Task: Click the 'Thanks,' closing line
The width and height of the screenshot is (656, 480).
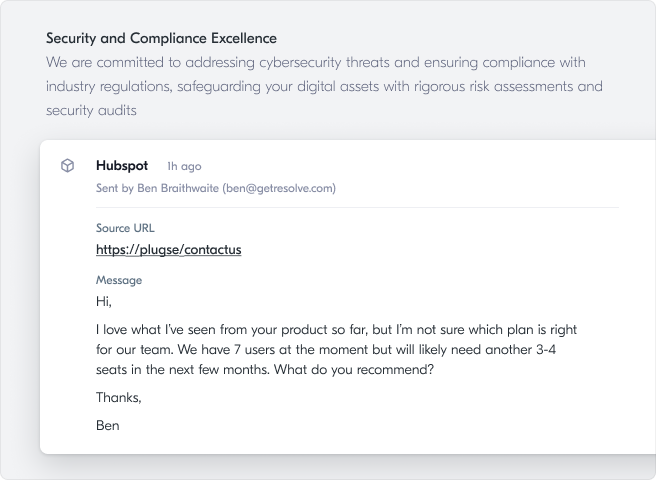Action: [118, 397]
